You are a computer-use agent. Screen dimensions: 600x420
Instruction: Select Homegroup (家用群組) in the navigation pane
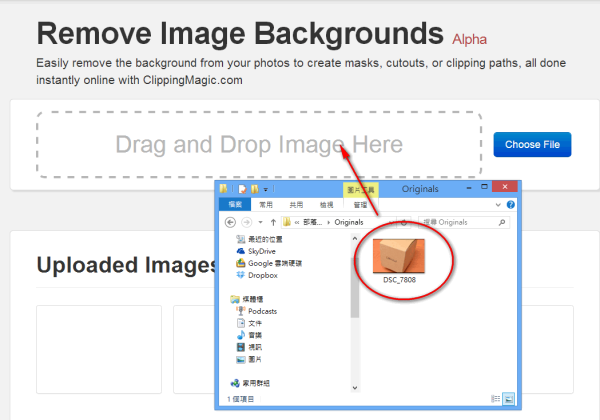tap(250, 383)
